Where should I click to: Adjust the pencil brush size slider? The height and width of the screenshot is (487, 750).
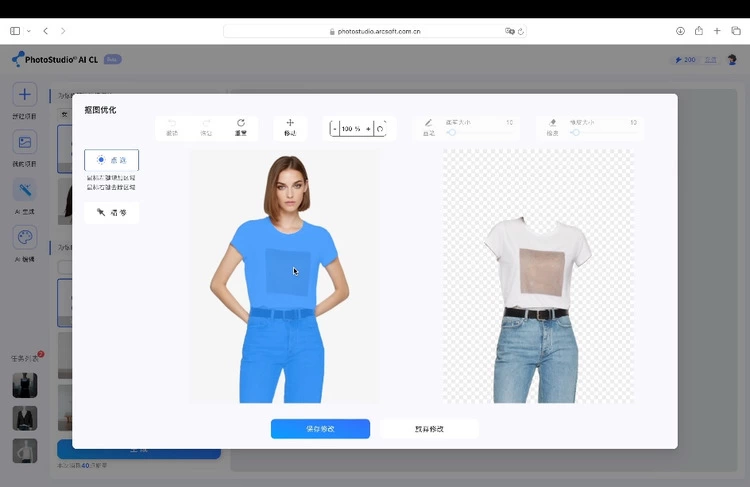point(453,132)
